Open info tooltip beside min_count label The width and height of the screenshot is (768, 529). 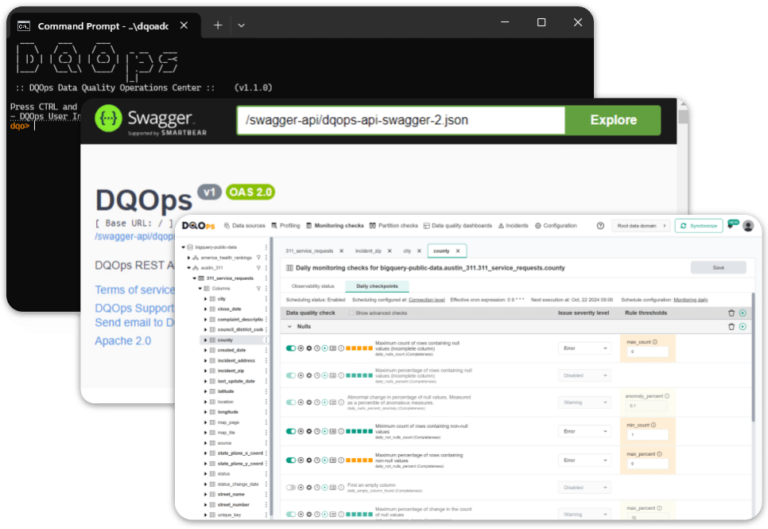pos(653,425)
